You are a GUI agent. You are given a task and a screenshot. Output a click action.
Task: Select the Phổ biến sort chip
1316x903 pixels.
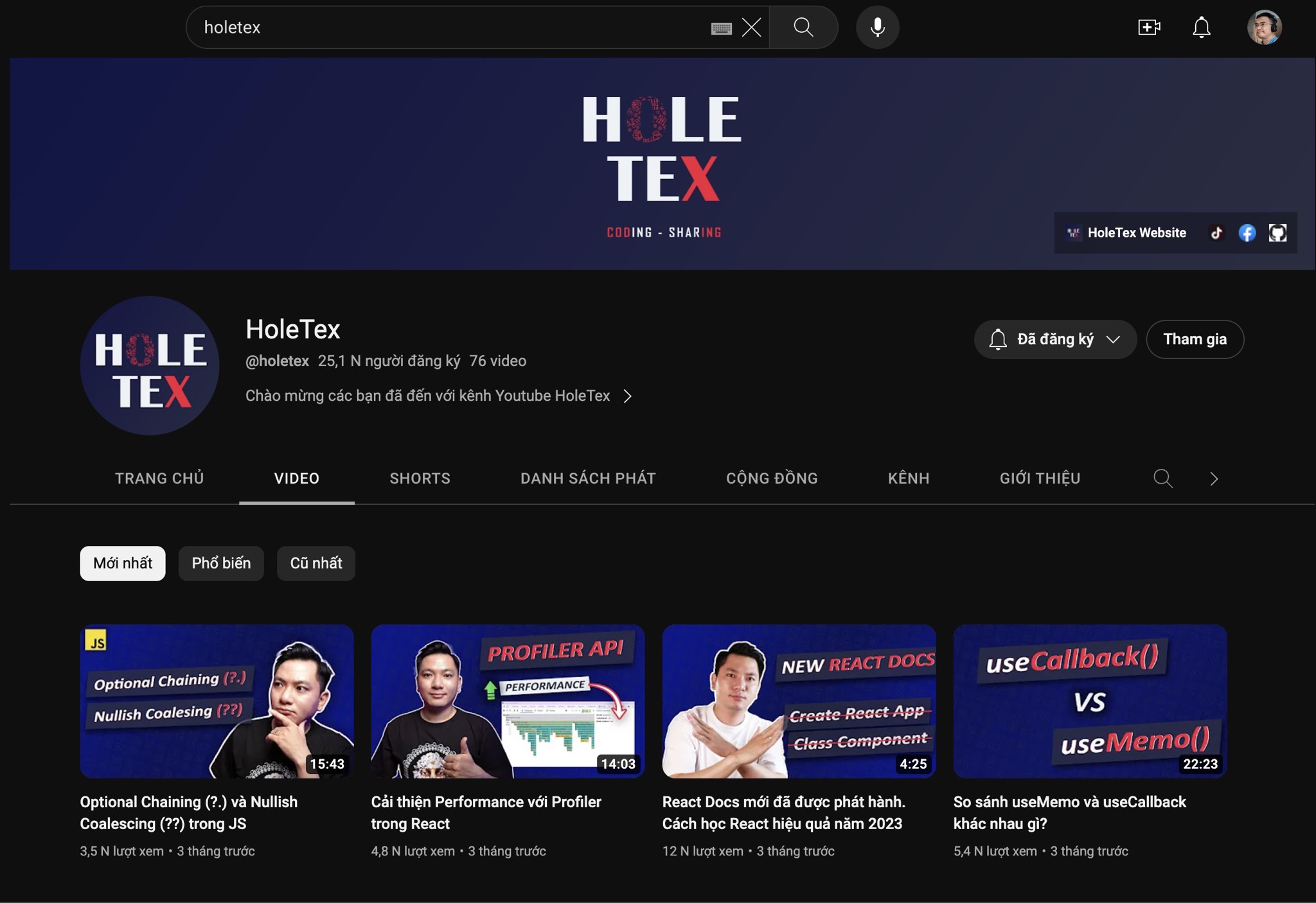point(221,563)
